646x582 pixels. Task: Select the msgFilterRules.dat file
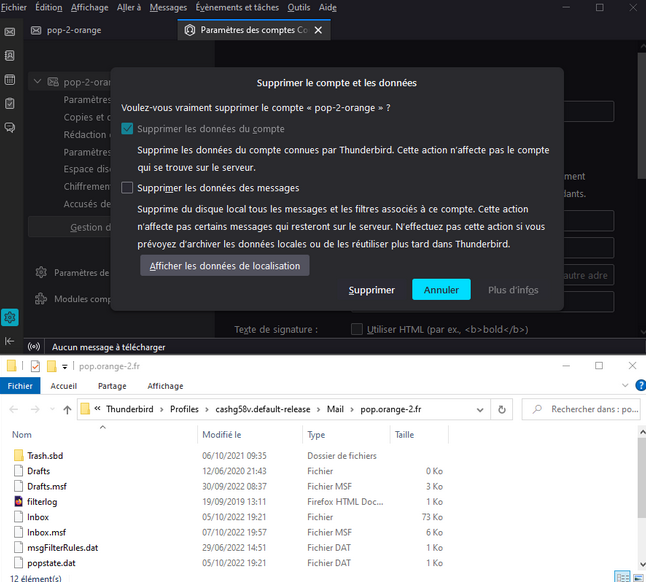tap(62, 547)
